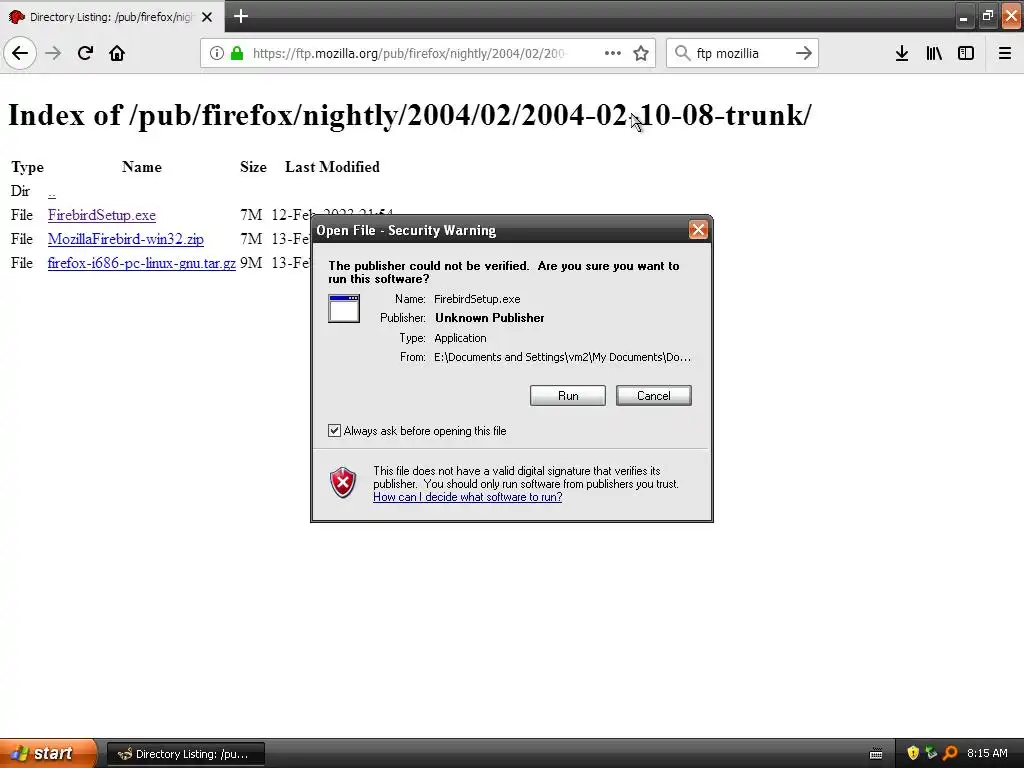Click the 'Type' column header
This screenshot has width=1024, height=768.
tap(27, 167)
